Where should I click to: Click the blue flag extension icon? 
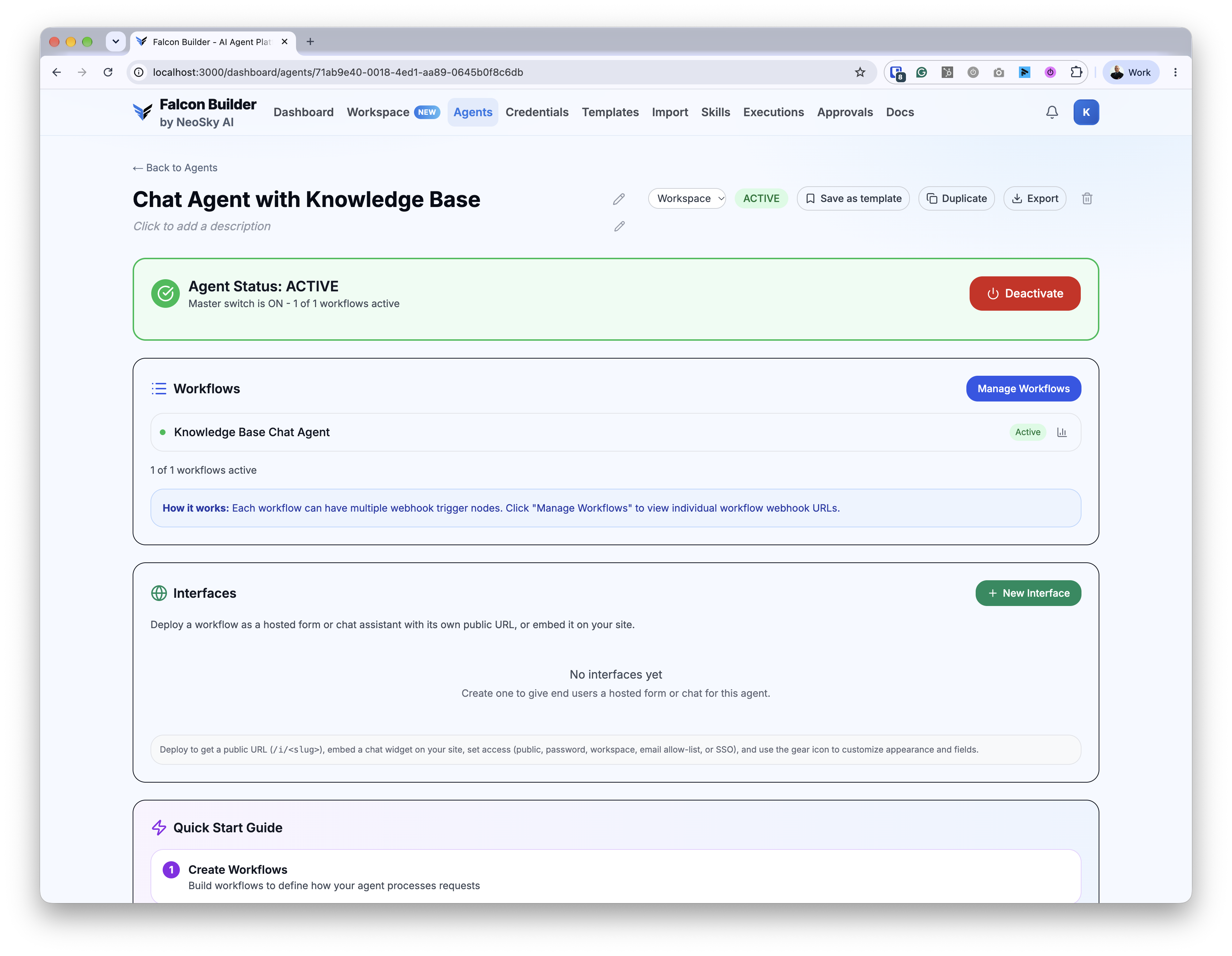tap(1024, 72)
